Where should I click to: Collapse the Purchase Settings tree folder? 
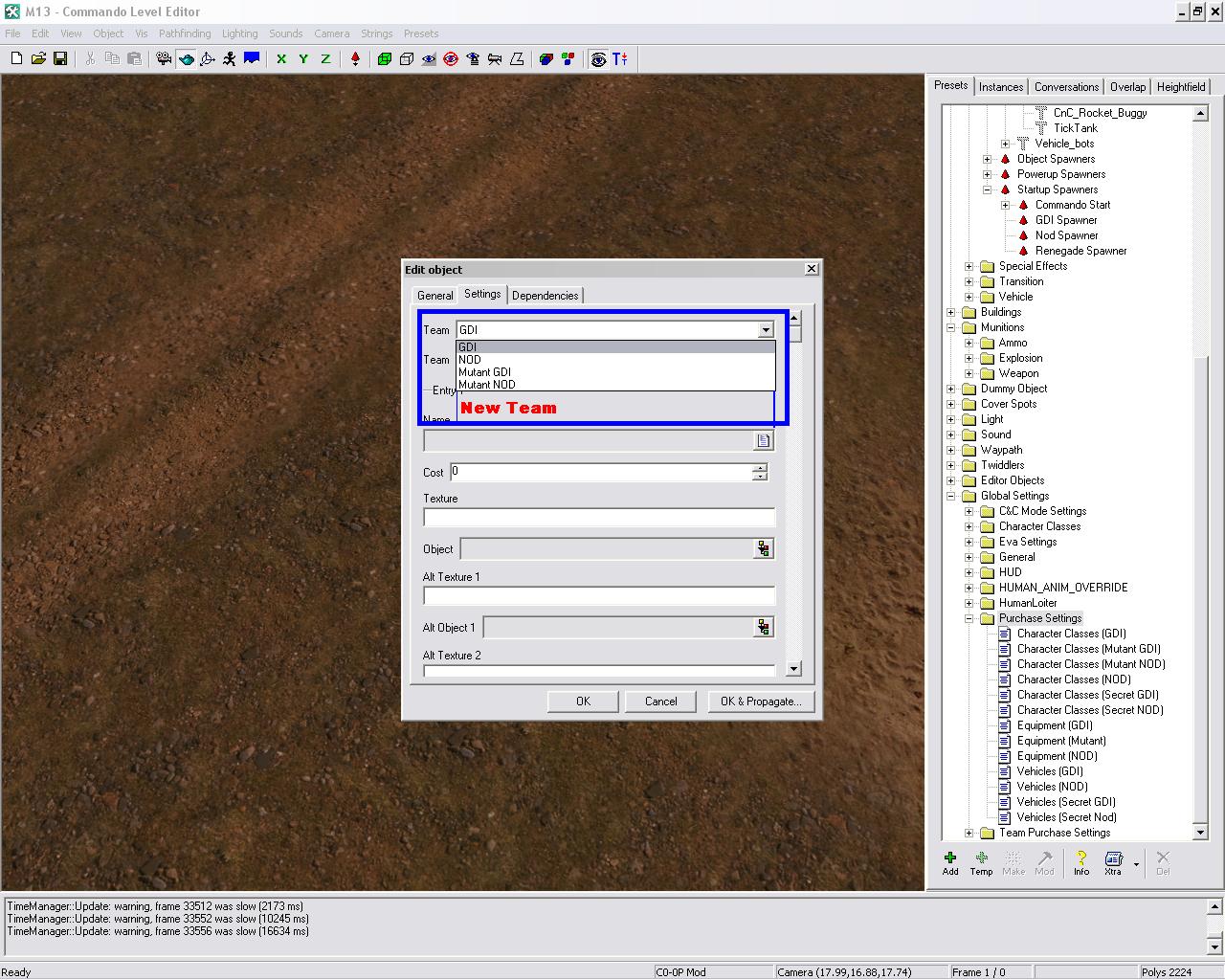coord(969,618)
